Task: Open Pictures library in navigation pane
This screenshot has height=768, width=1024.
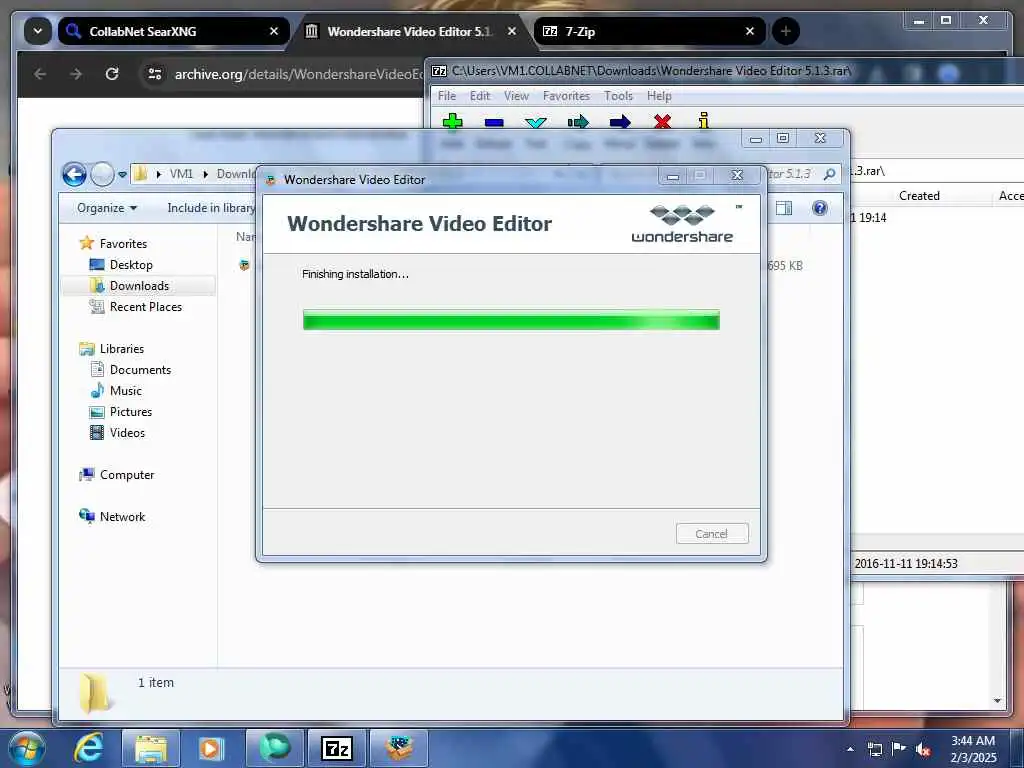Action: (131, 411)
